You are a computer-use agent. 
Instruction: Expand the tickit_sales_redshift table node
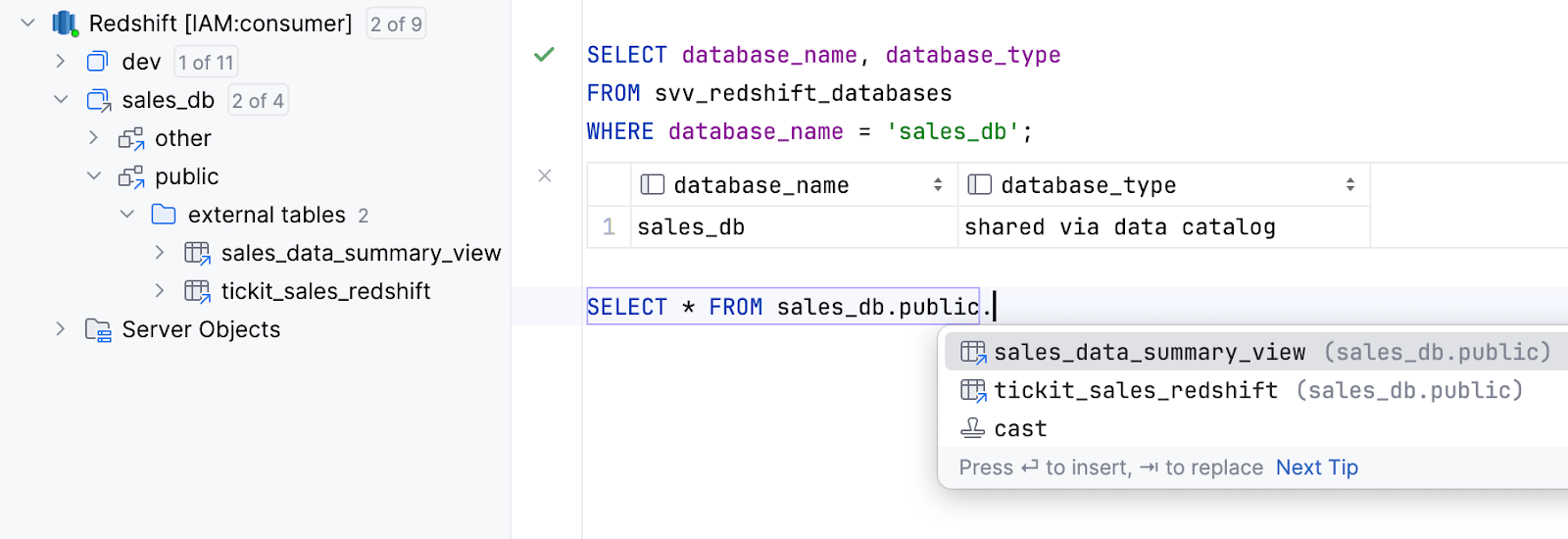tap(160, 291)
